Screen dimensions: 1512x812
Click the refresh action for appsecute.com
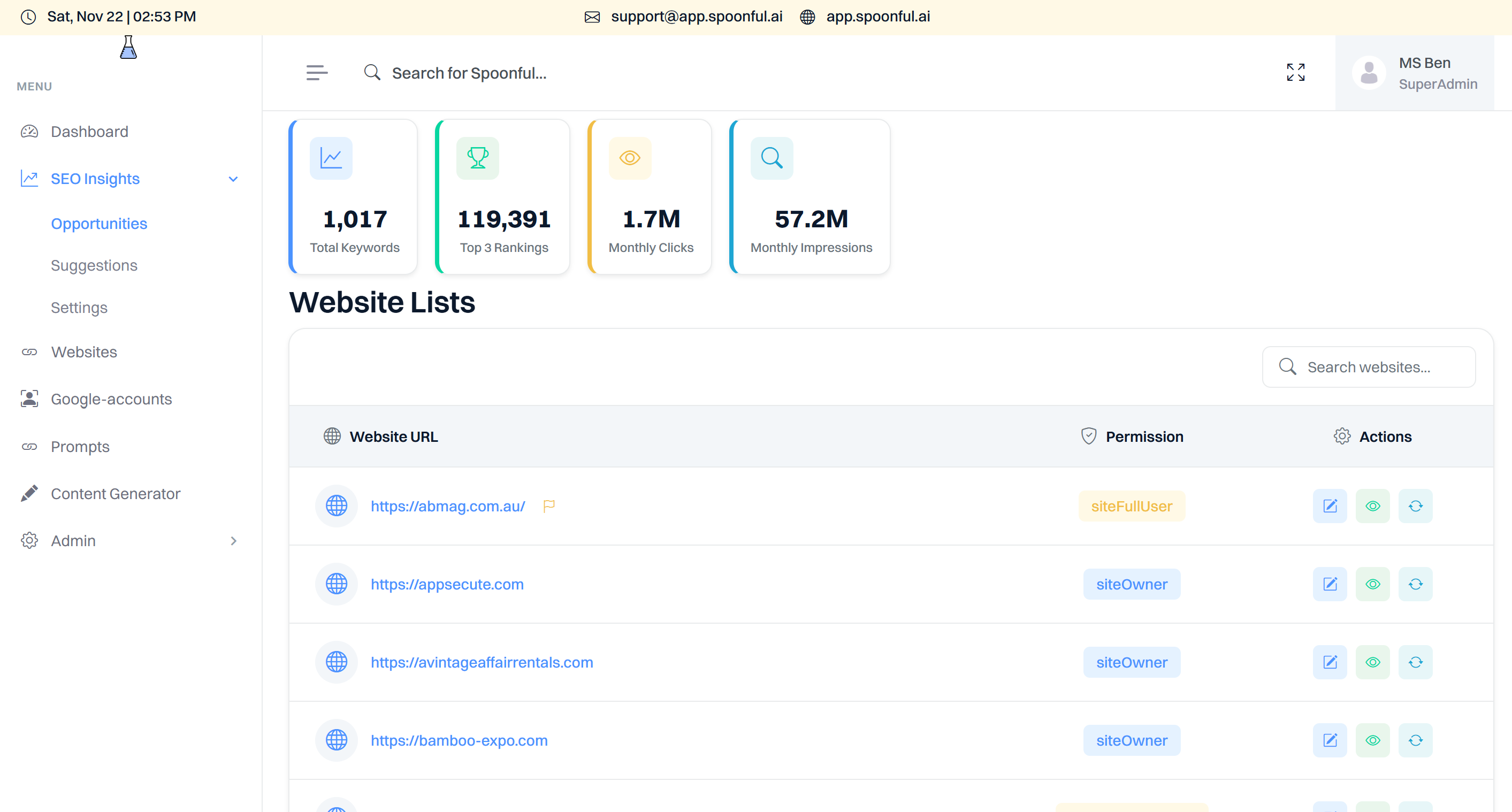(1416, 584)
